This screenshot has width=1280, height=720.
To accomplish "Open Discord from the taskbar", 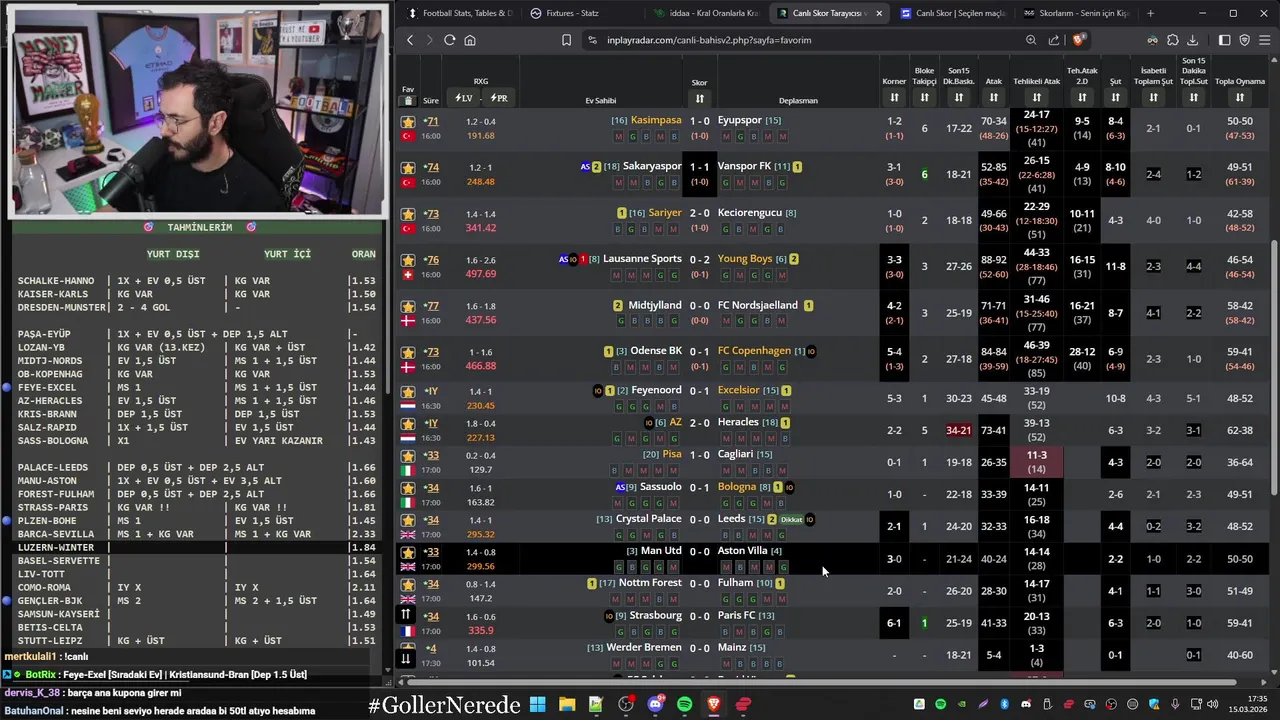I will [655, 704].
